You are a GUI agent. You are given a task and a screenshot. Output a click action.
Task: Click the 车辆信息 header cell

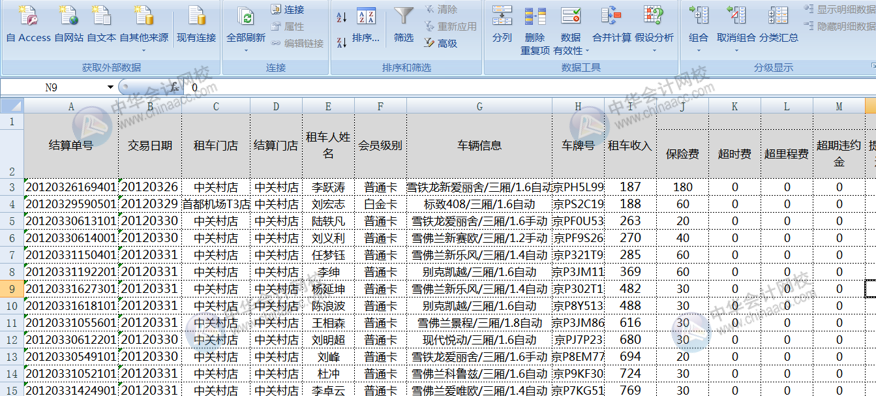point(479,146)
